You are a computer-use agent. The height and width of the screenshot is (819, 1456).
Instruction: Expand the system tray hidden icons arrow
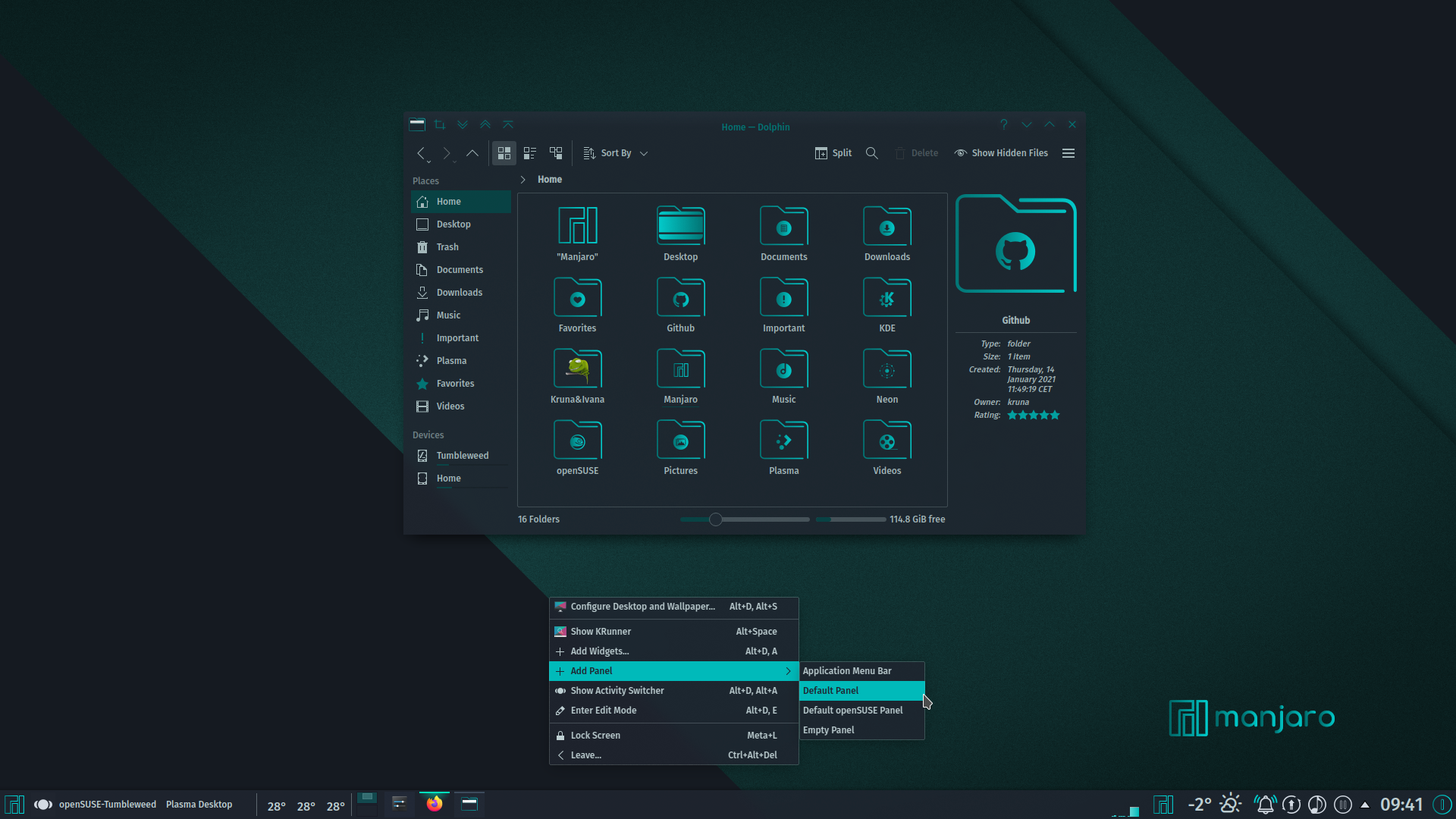point(1365,805)
